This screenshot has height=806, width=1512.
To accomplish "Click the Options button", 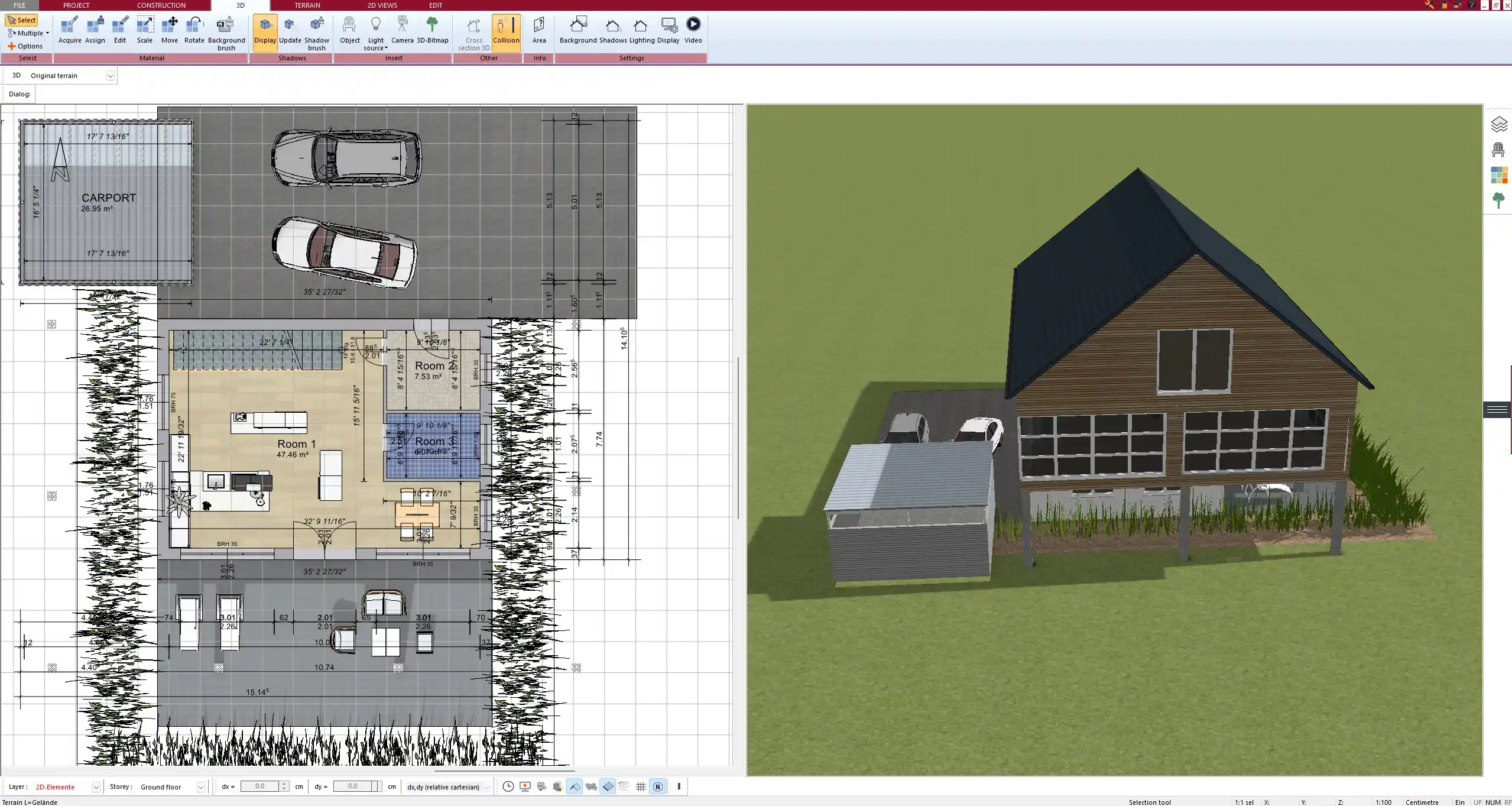I will (25, 46).
